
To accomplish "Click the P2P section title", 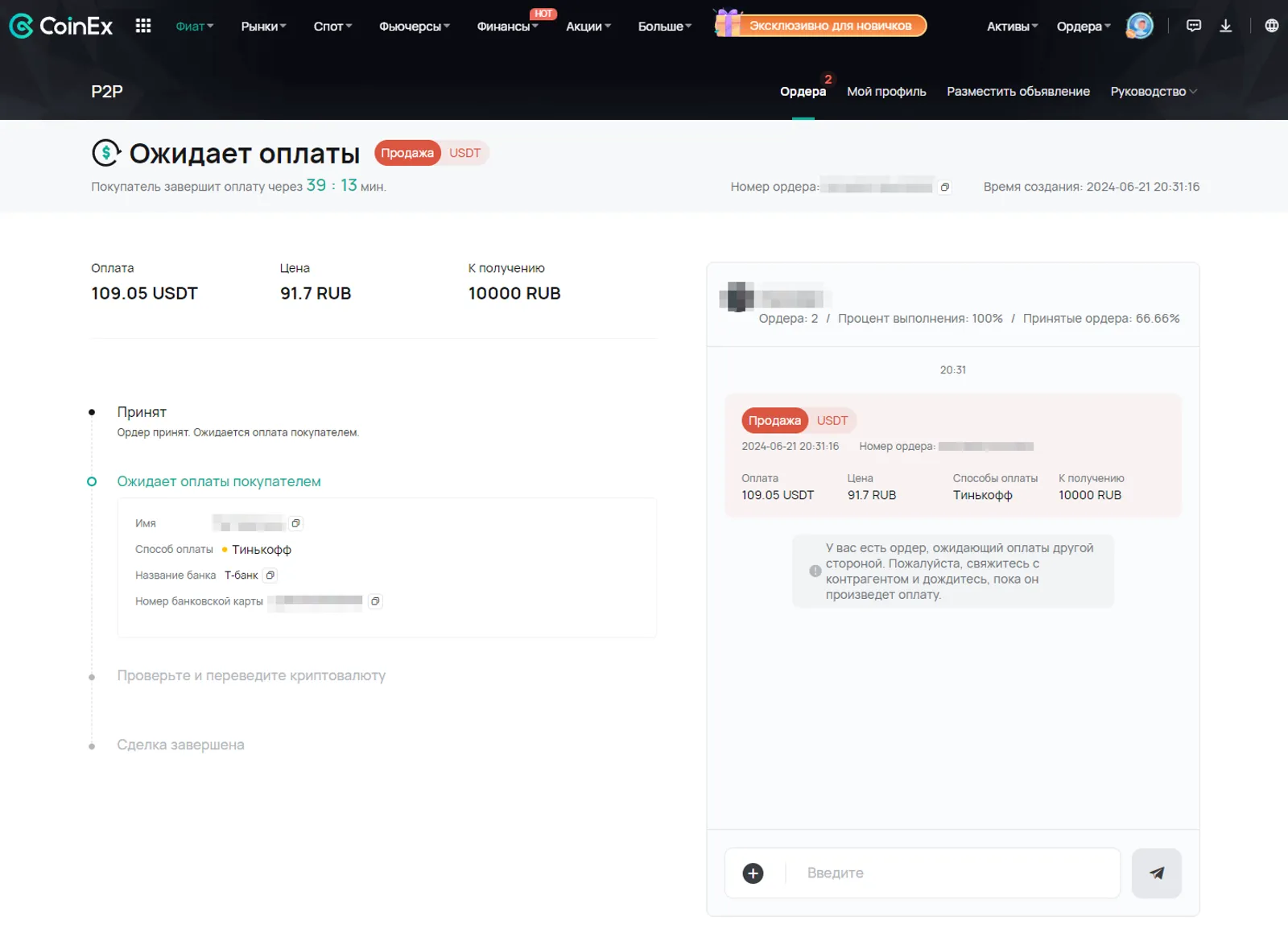I will tap(107, 91).
